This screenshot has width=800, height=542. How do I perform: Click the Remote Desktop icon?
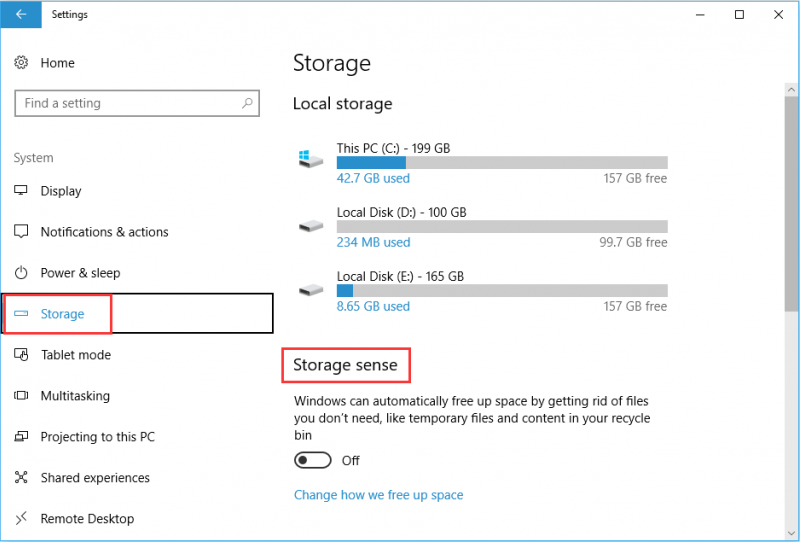tap(21, 518)
